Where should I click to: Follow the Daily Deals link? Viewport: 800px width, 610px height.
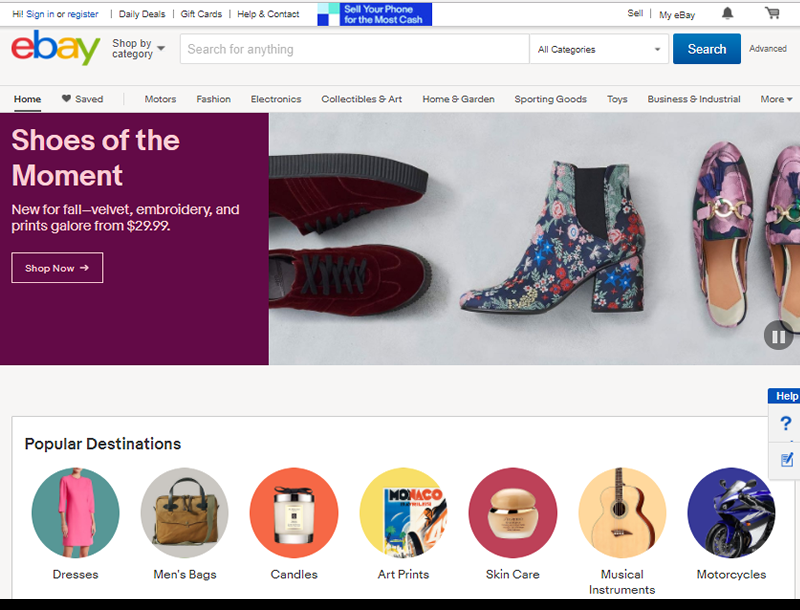pos(143,14)
